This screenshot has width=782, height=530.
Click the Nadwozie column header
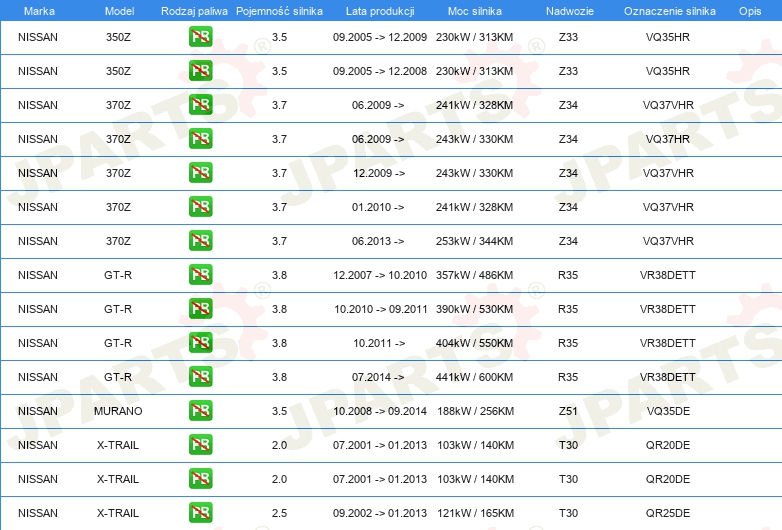pos(570,11)
